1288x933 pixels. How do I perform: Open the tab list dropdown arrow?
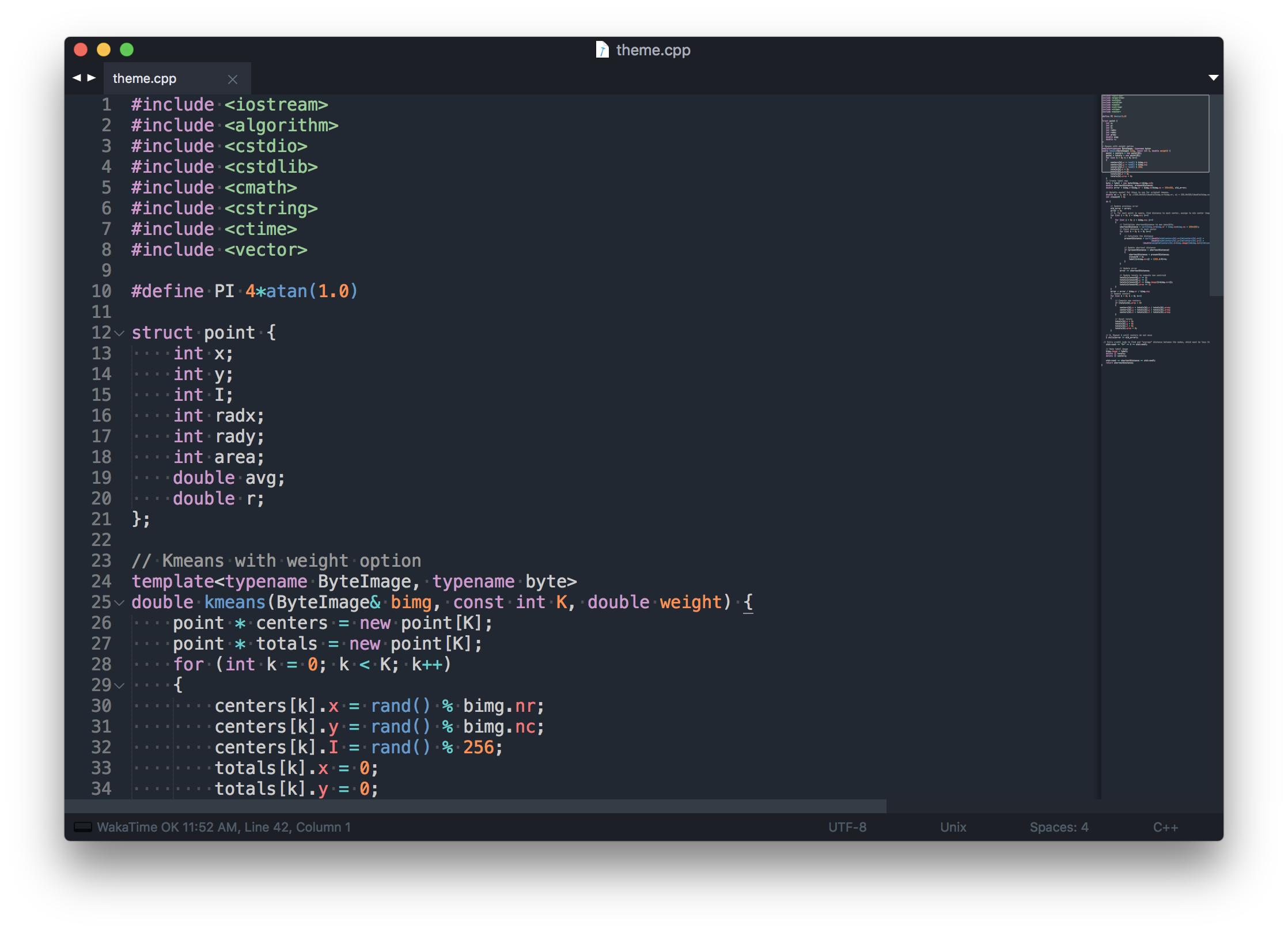point(1213,78)
